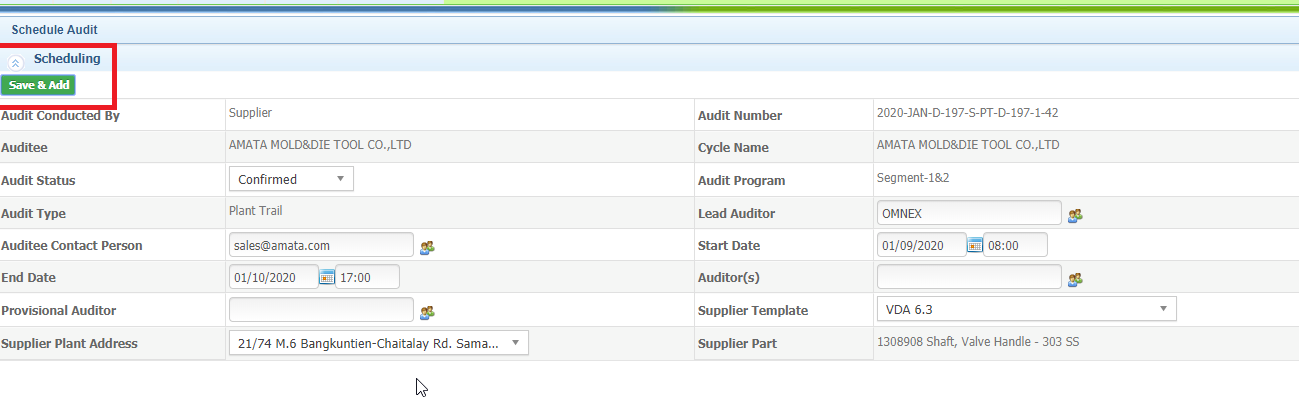This screenshot has width=1299, height=412.
Task: Click the empty Provisional Auditor field
Action: coord(321,310)
